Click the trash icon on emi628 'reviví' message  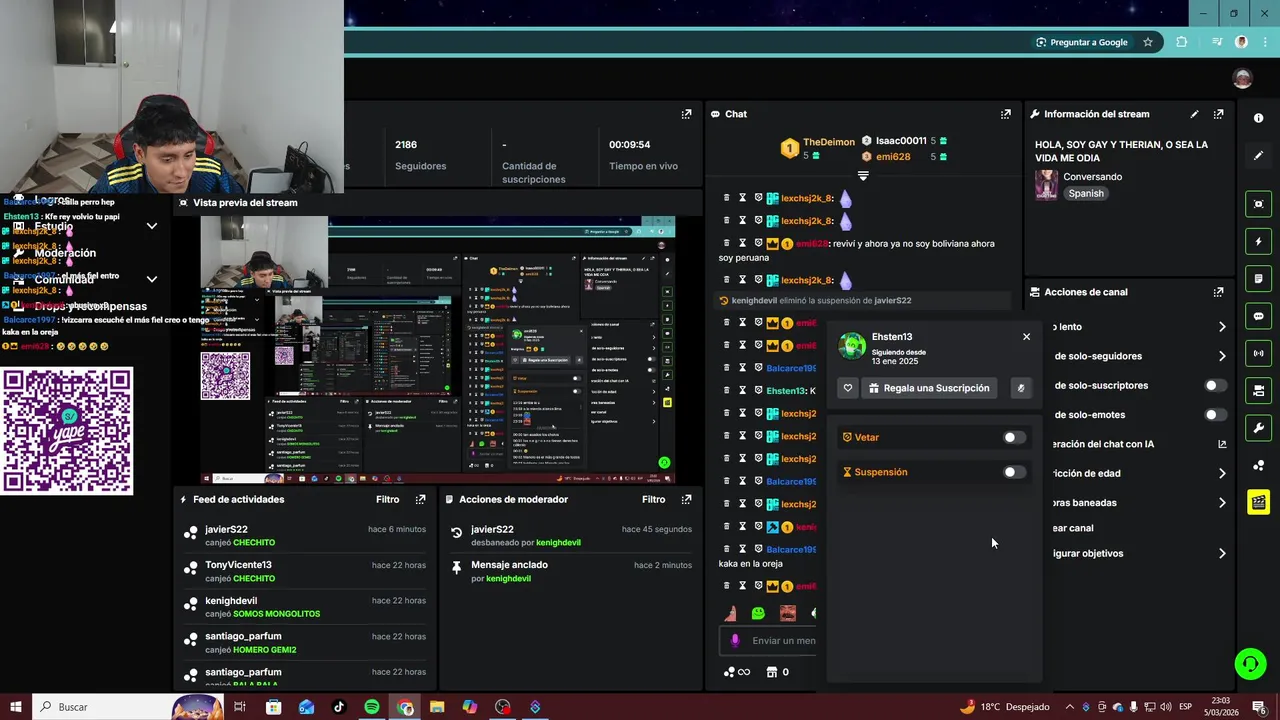[x=726, y=243]
